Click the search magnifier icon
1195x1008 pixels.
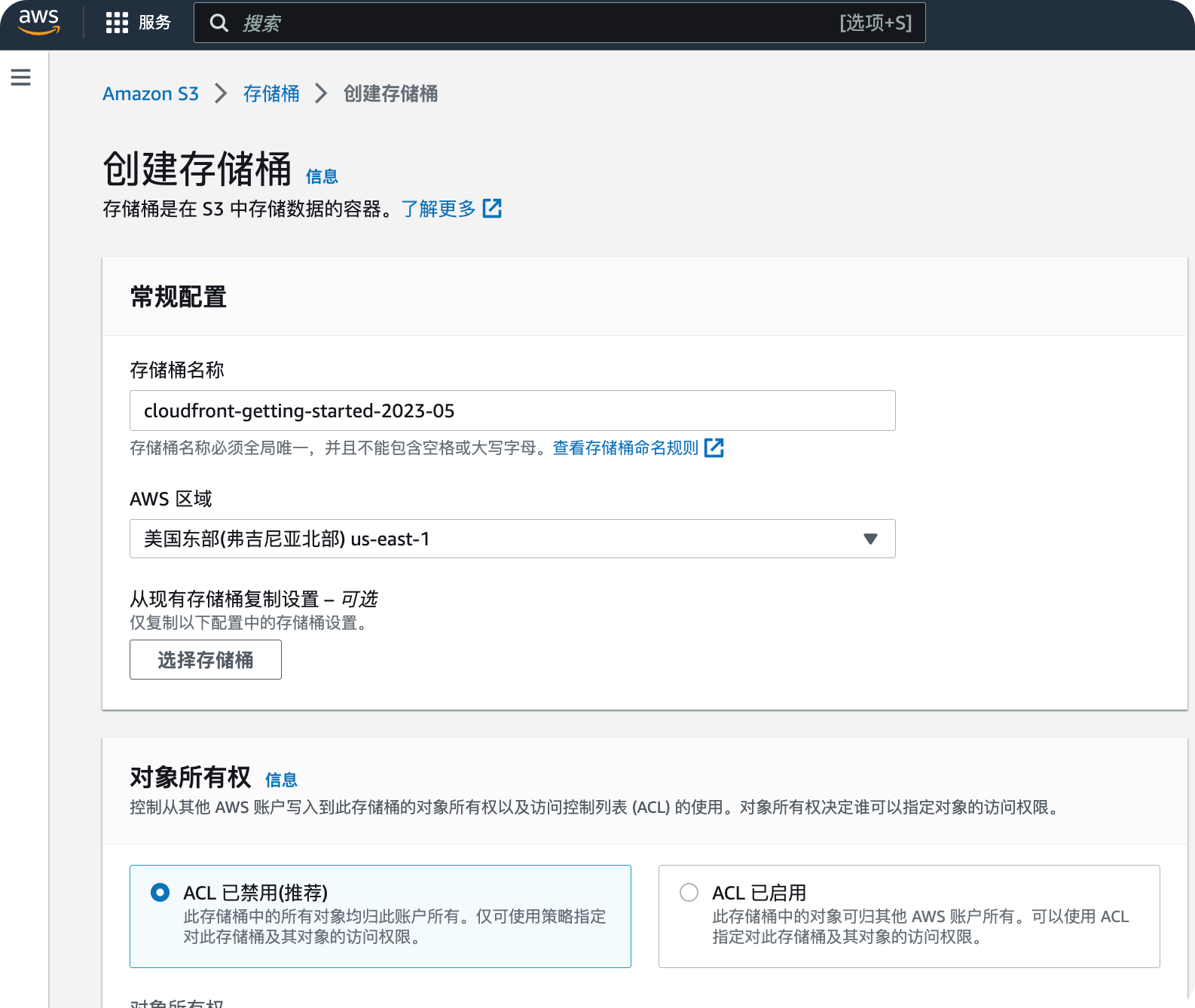click(x=219, y=23)
